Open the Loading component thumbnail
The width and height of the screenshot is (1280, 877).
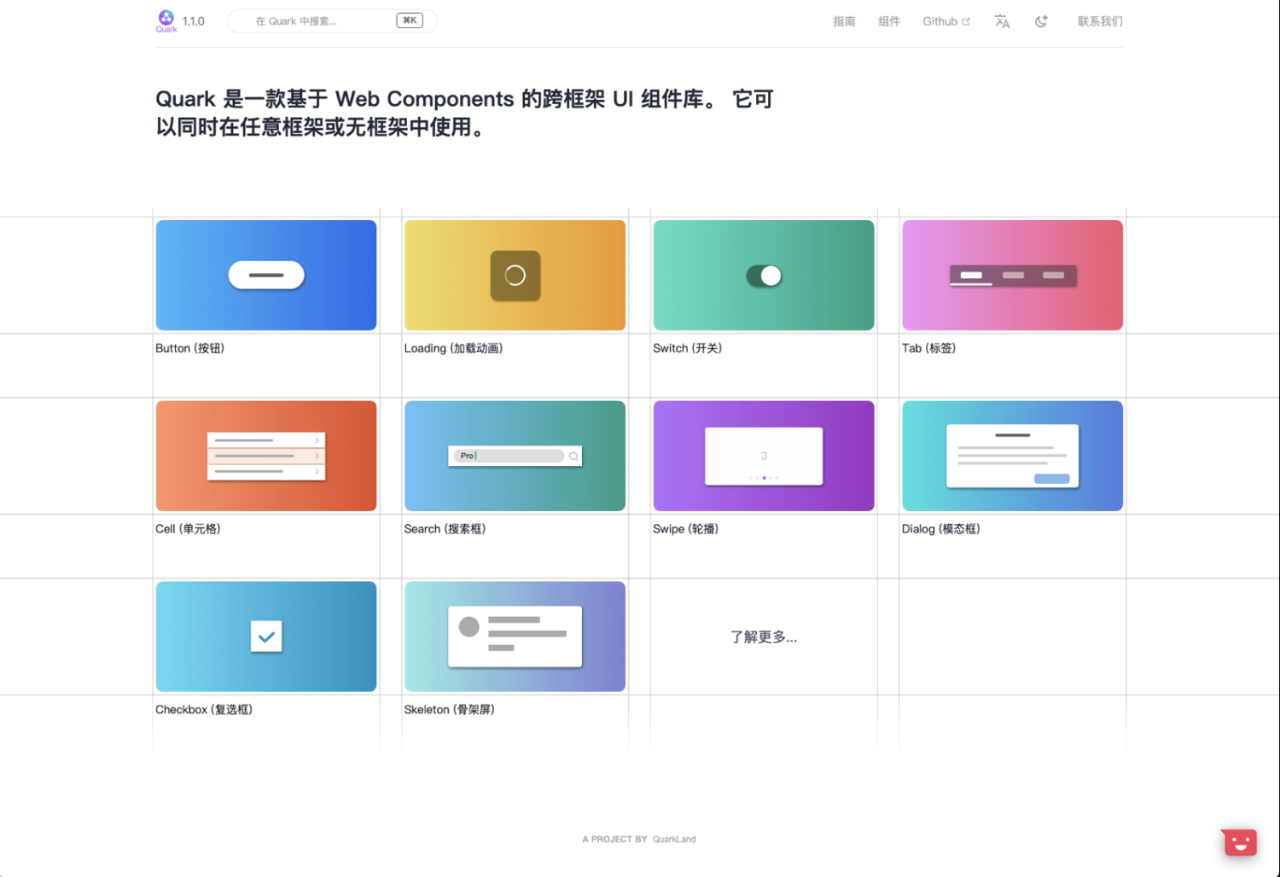(x=515, y=275)
